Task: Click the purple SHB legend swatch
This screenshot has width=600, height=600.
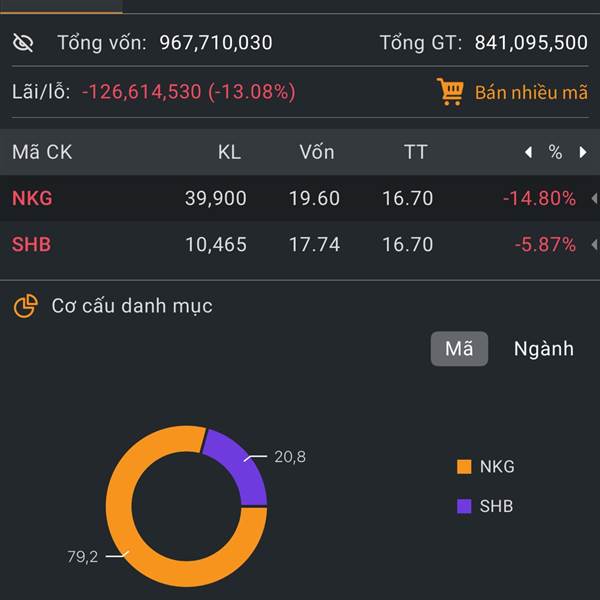Action: tap(464, 506)
